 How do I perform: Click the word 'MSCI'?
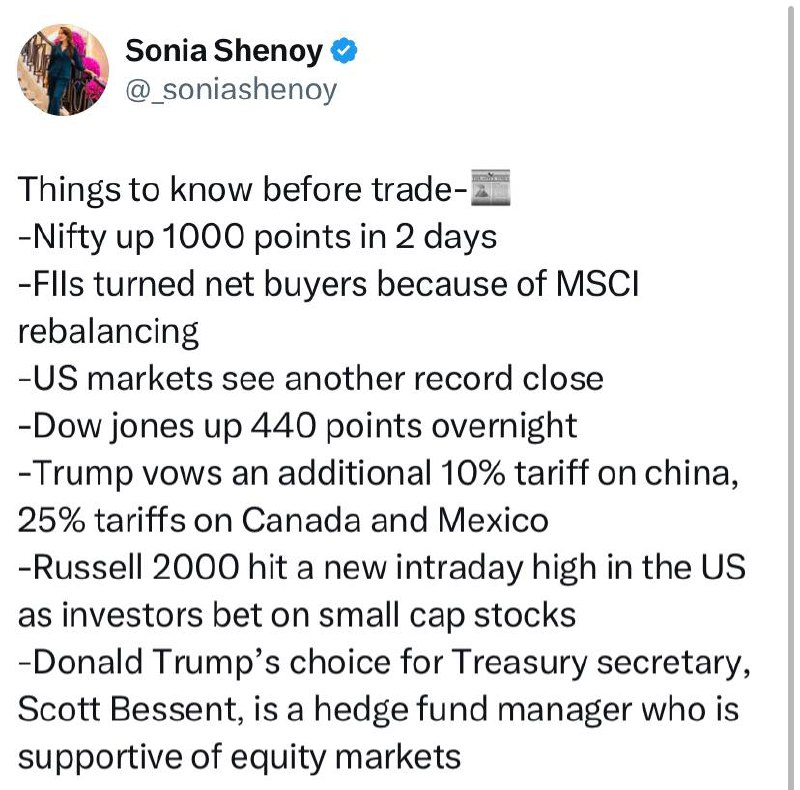point(597,284)
